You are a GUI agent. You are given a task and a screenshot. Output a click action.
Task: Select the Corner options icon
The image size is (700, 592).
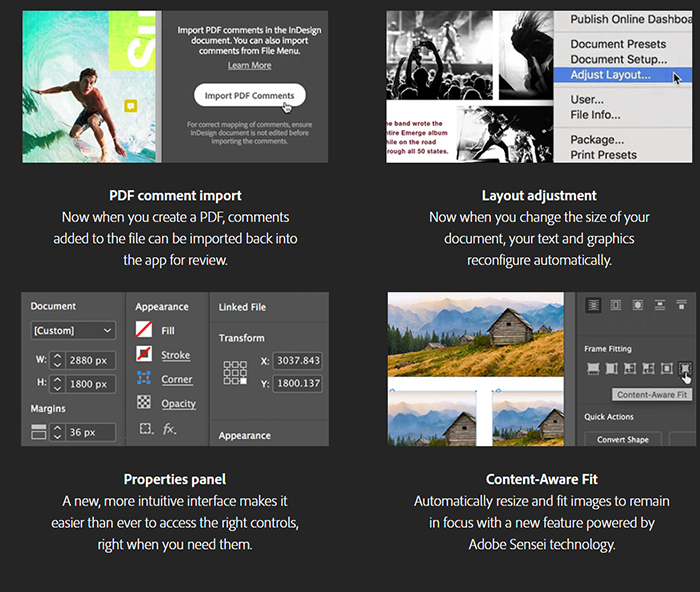coord(144,379)
